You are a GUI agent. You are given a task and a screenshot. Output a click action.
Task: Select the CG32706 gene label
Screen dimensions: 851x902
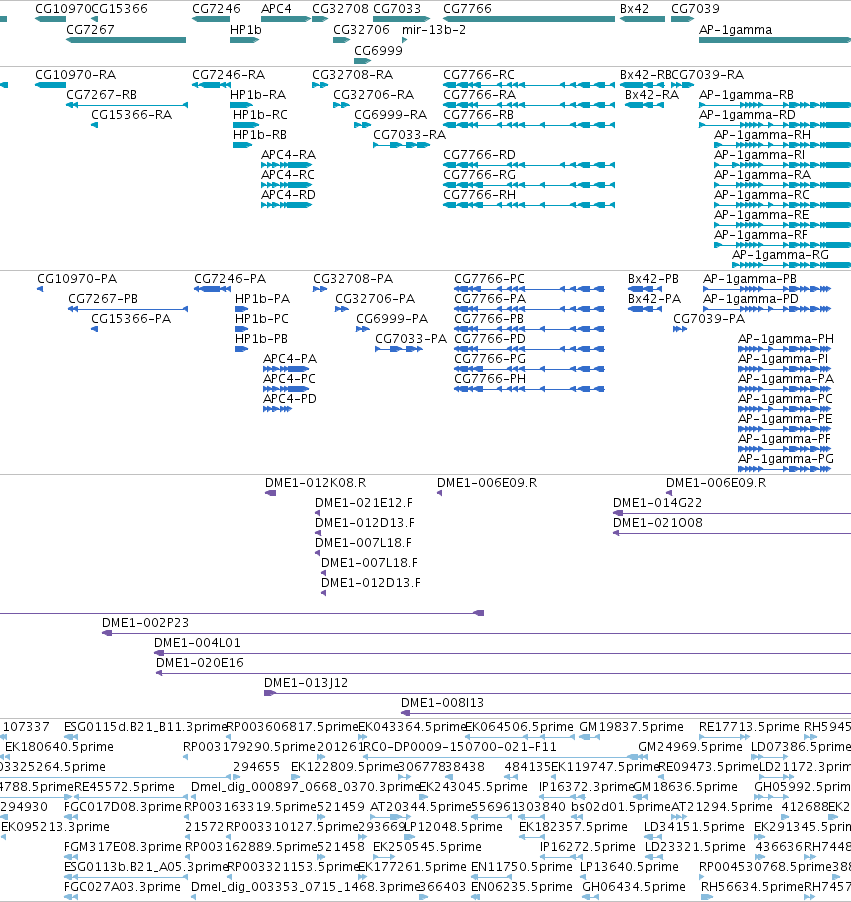[x=361, y=29]
